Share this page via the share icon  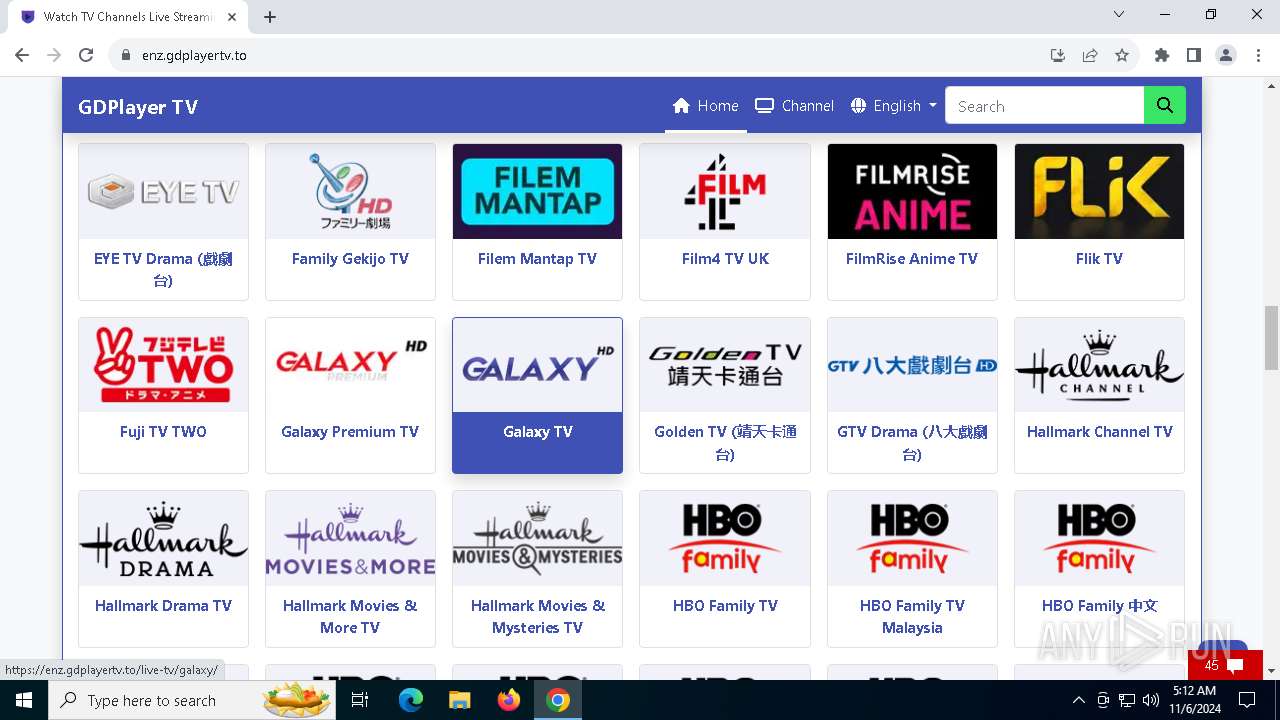pos(1090,55)
